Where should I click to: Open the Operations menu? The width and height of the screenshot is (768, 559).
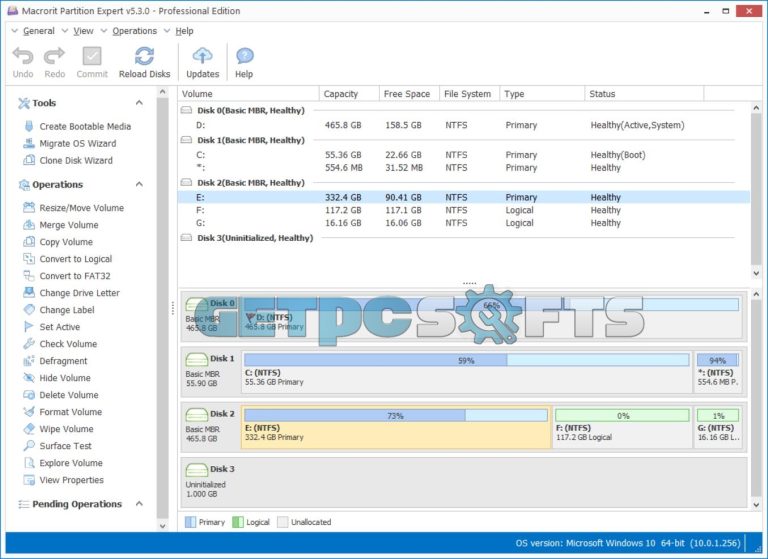click(x=134, y=31)
